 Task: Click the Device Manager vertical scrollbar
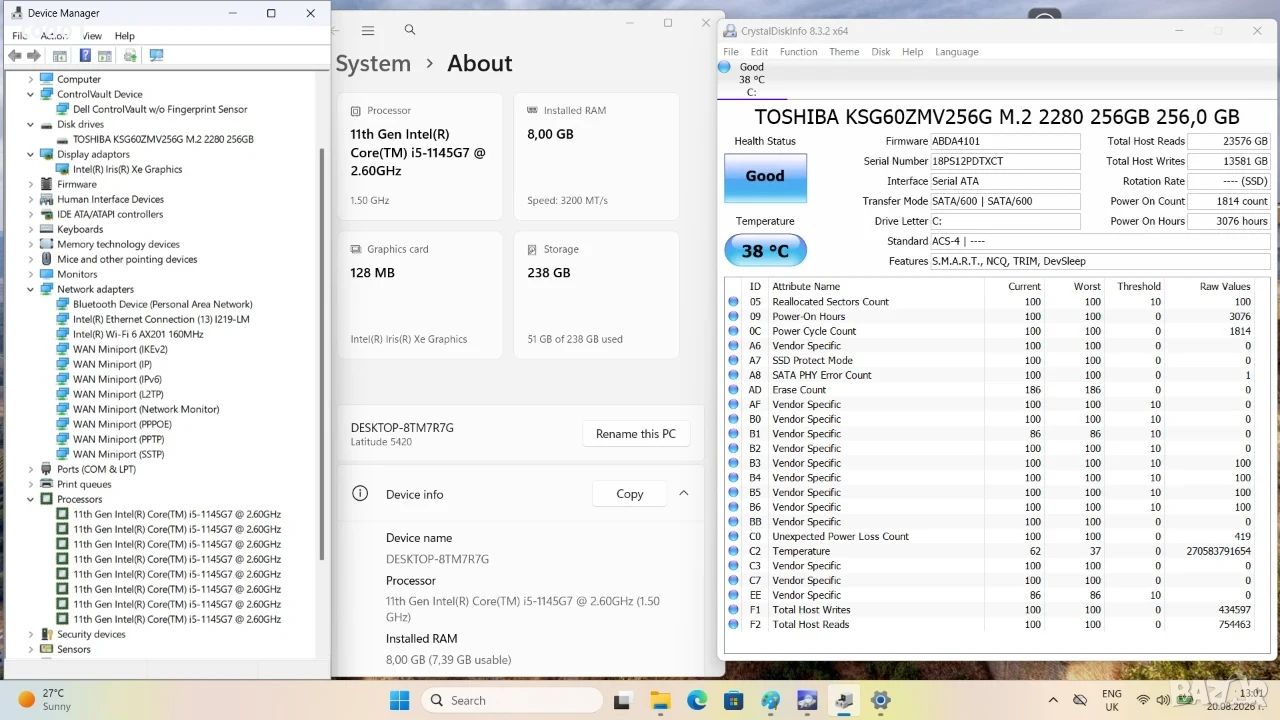(x=321, y=355)
